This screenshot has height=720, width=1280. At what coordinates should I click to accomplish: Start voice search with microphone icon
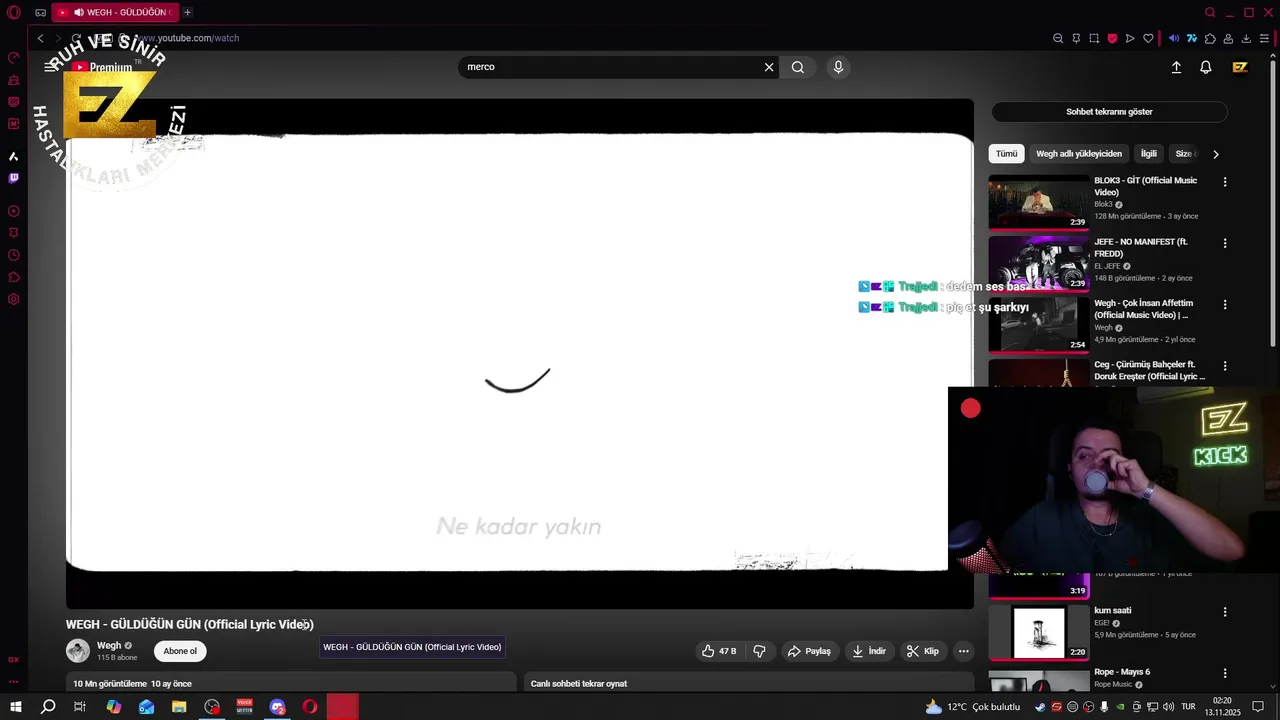(838, 67)
